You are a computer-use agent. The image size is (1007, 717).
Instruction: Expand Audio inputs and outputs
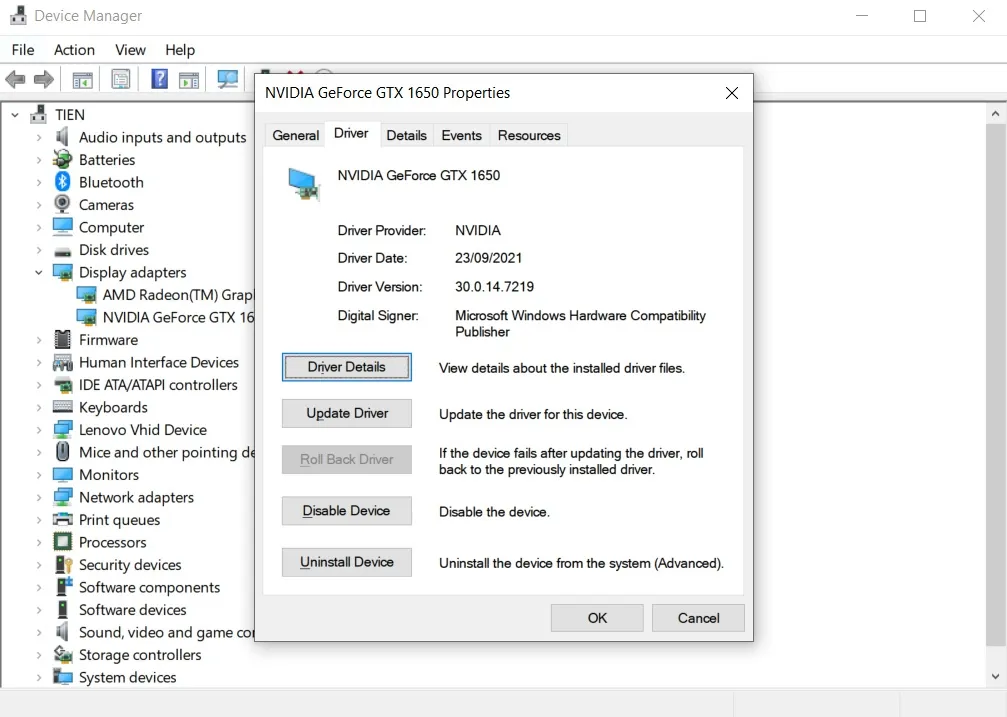[x=39, y=137]
